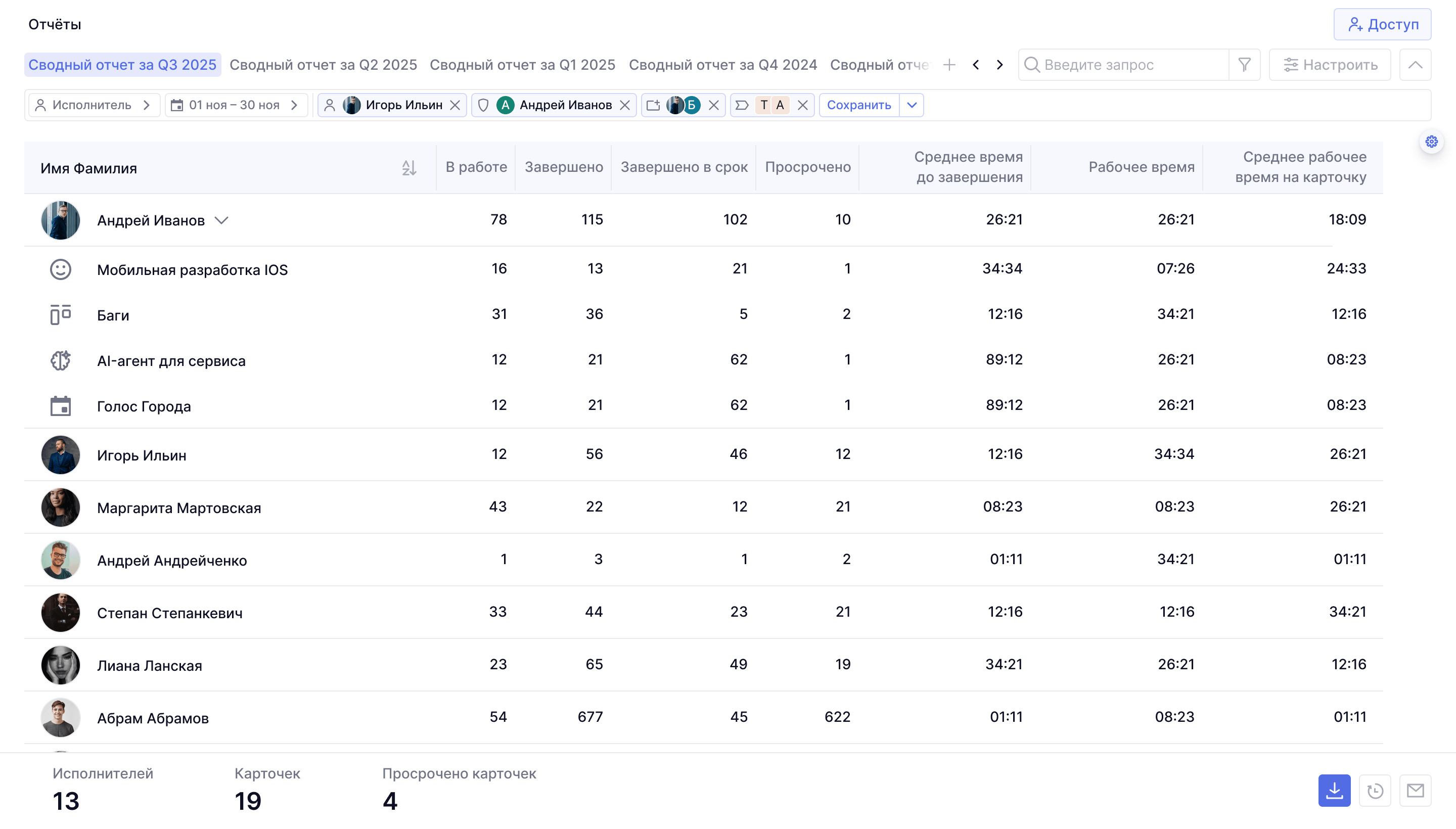Remove the Игорь Ильин filter chip
Screen dimensions: 1456x829
click(x=454, y=105)
